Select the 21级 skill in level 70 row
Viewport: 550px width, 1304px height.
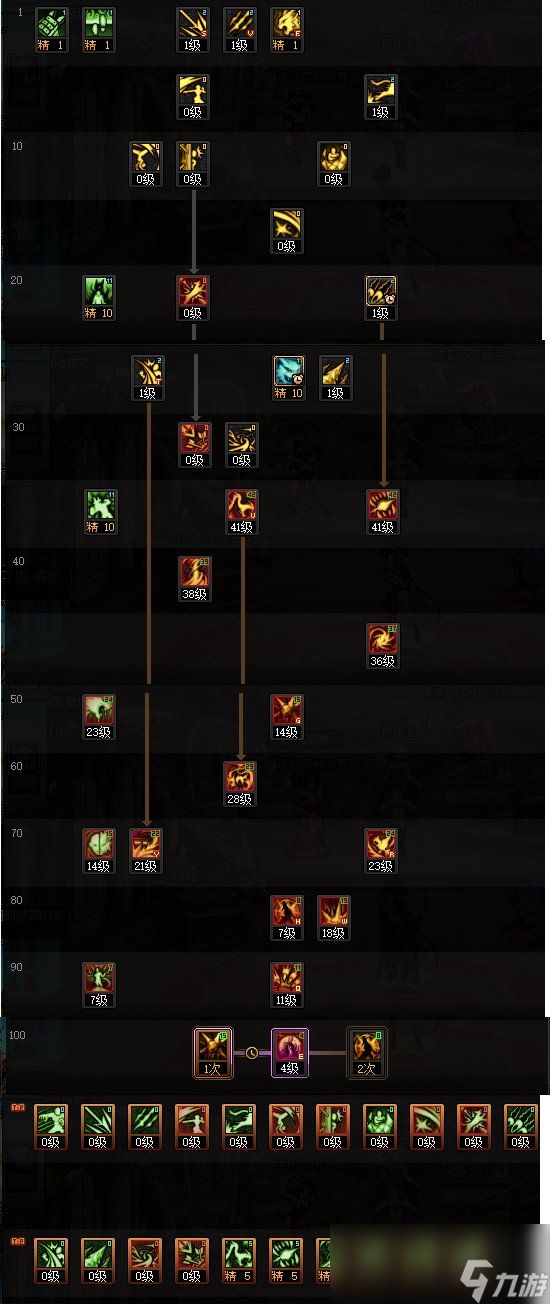coord(146,851)
